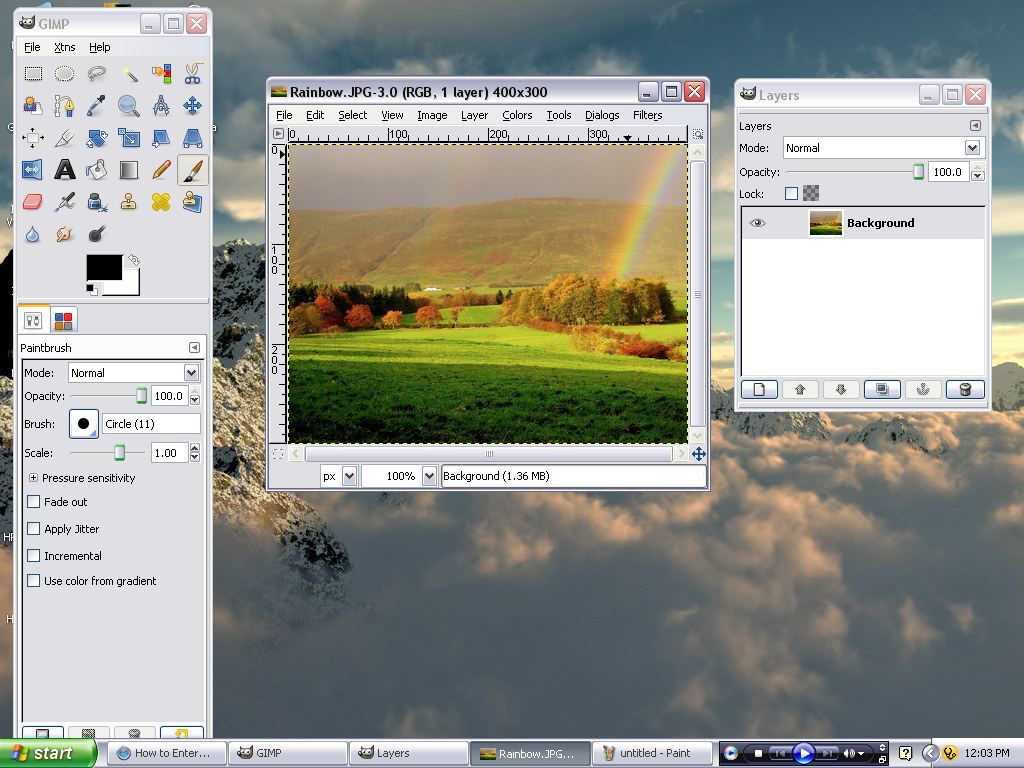Choose the Pencil tool
The width and height of the screenshot is (1024, 768).
tap(161, 170)
